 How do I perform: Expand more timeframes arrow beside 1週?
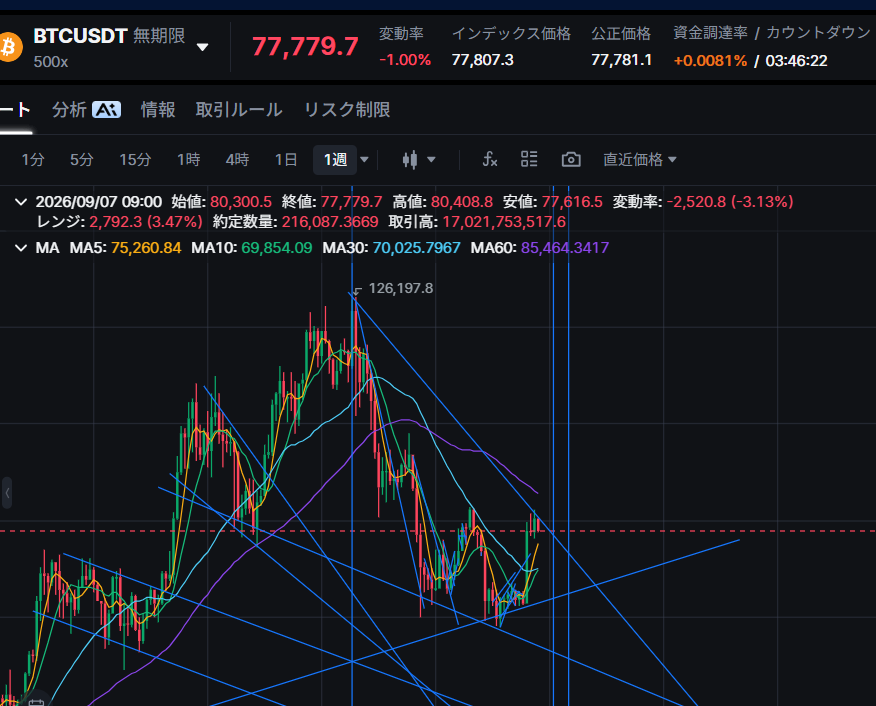tap(364, 160)
